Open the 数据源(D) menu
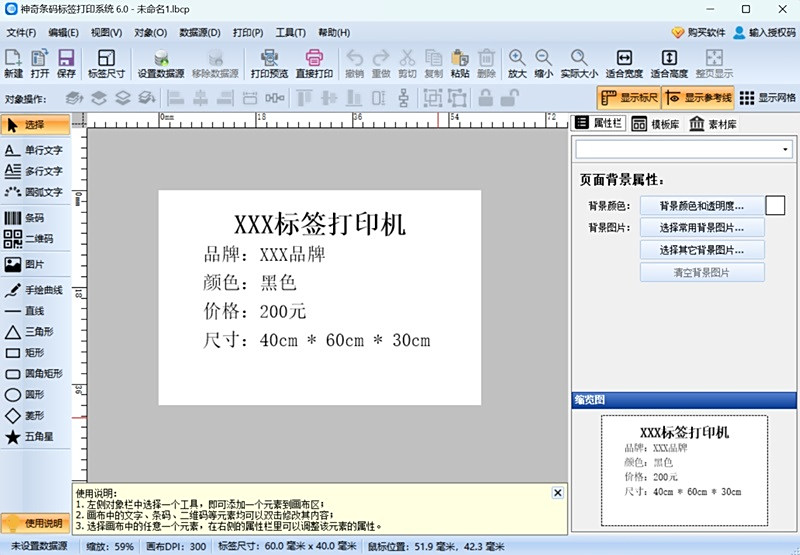Screen dimensions: 800x555 pos(200,32)
